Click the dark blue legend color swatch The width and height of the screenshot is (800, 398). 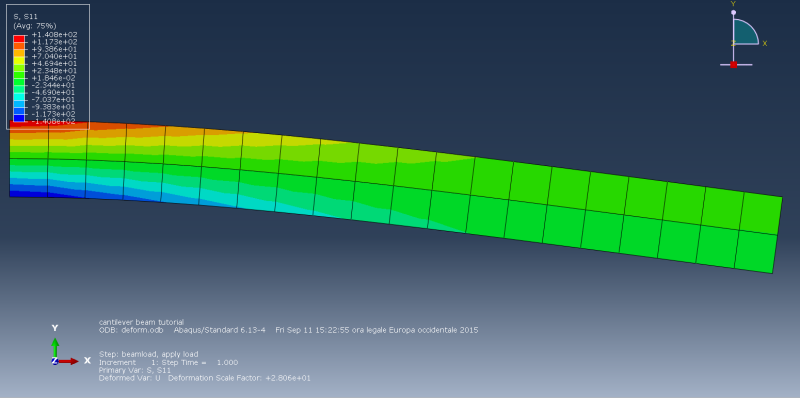[x=19, y=118]
